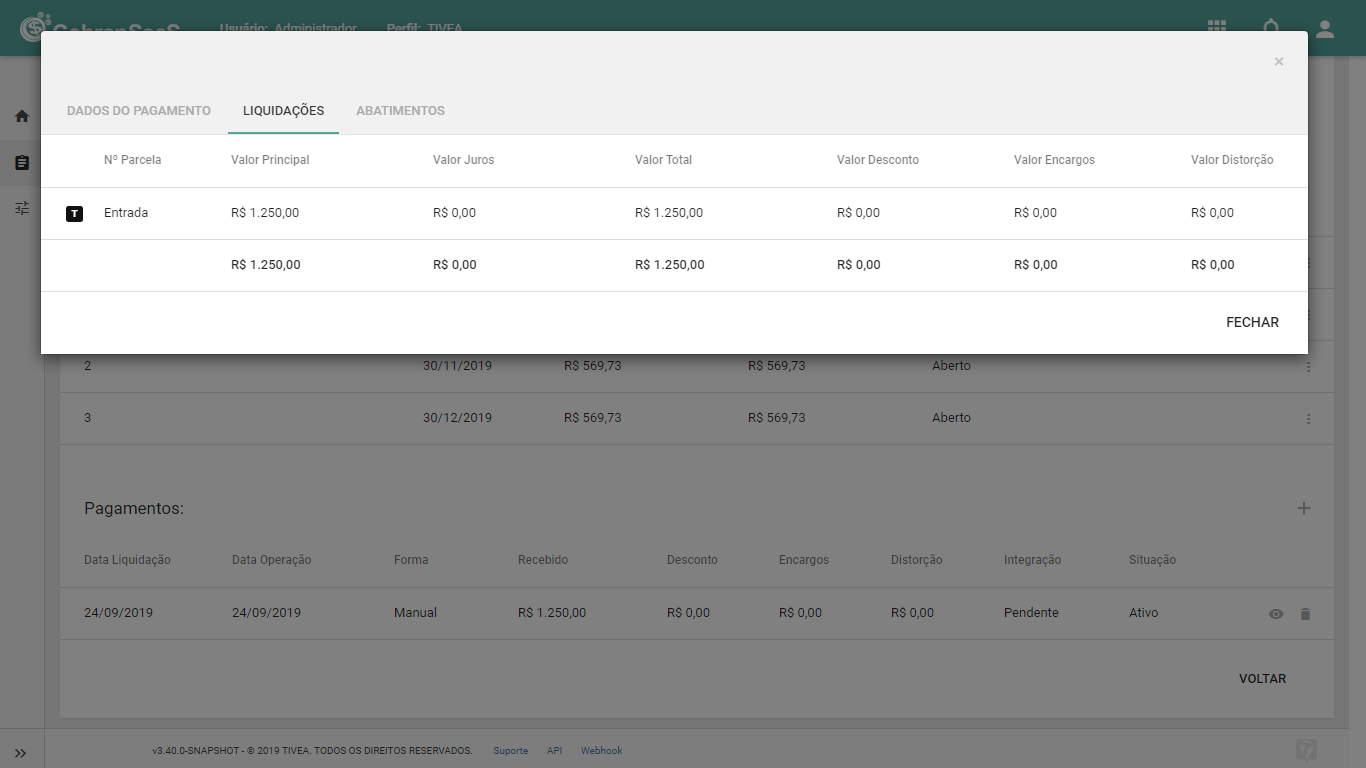Click the FECHAR button

coord(1252,323)
